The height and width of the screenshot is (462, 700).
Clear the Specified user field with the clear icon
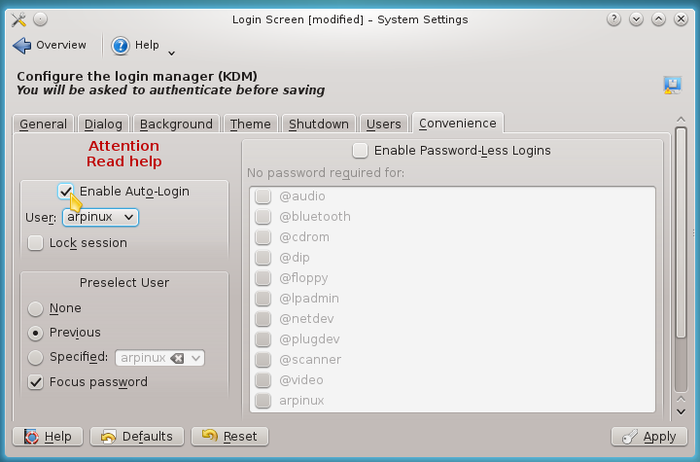177,358
